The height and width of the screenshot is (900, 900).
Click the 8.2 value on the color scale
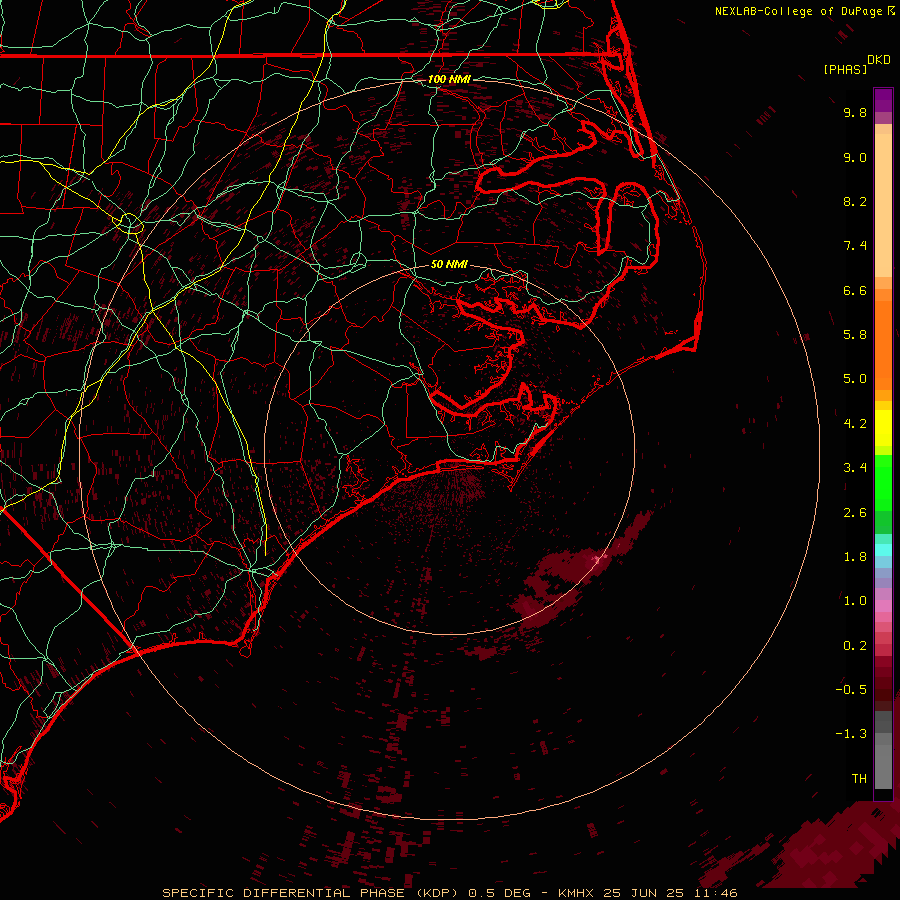click(x=855, y=201)
